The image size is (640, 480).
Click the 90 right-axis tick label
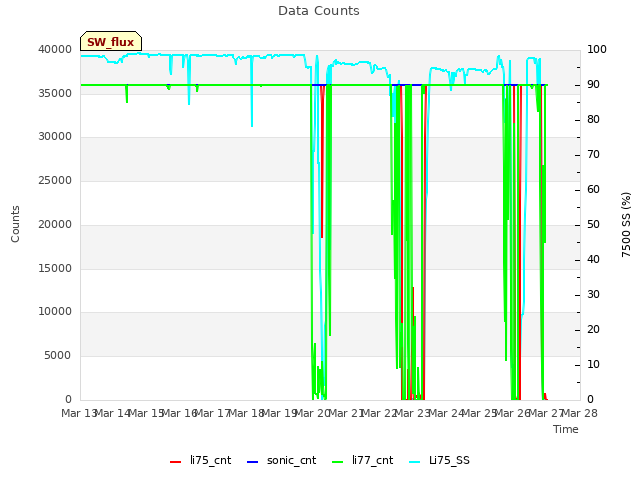593,84
